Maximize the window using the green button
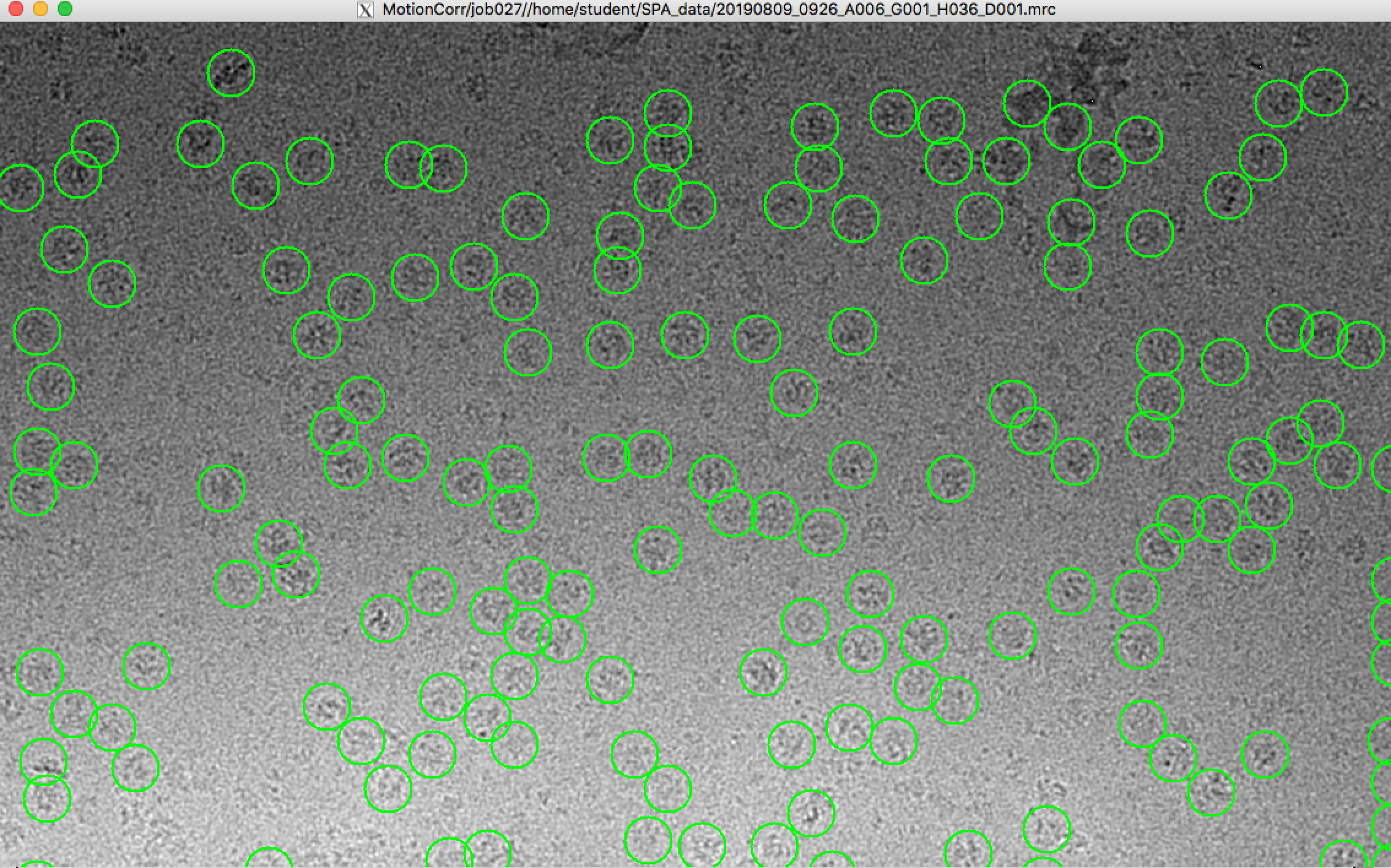This screenshot has width=1391, height=868. coord(64,9)
